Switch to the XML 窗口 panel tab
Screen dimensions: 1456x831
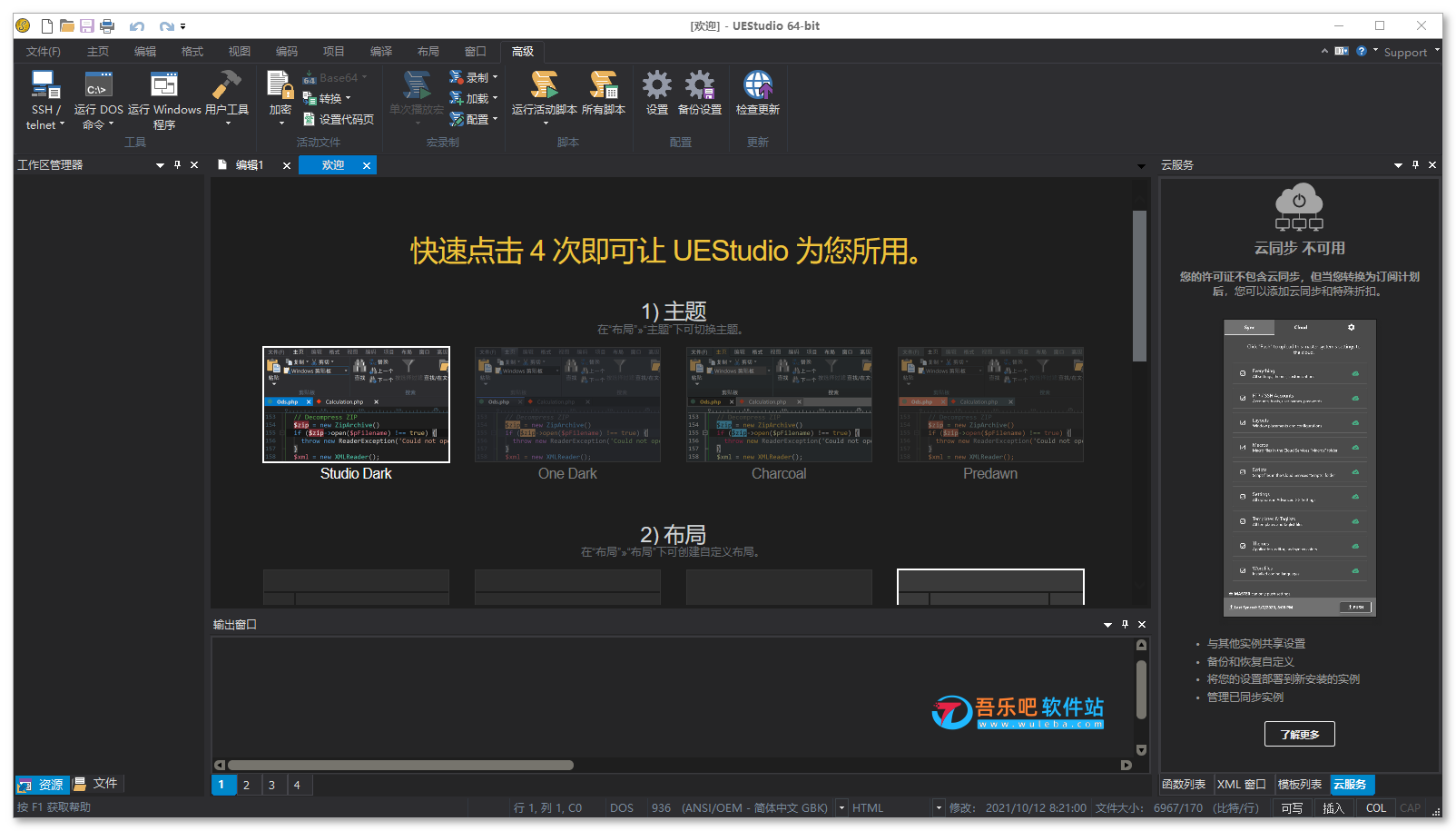pyautogui.click(x=1241, y=785)
